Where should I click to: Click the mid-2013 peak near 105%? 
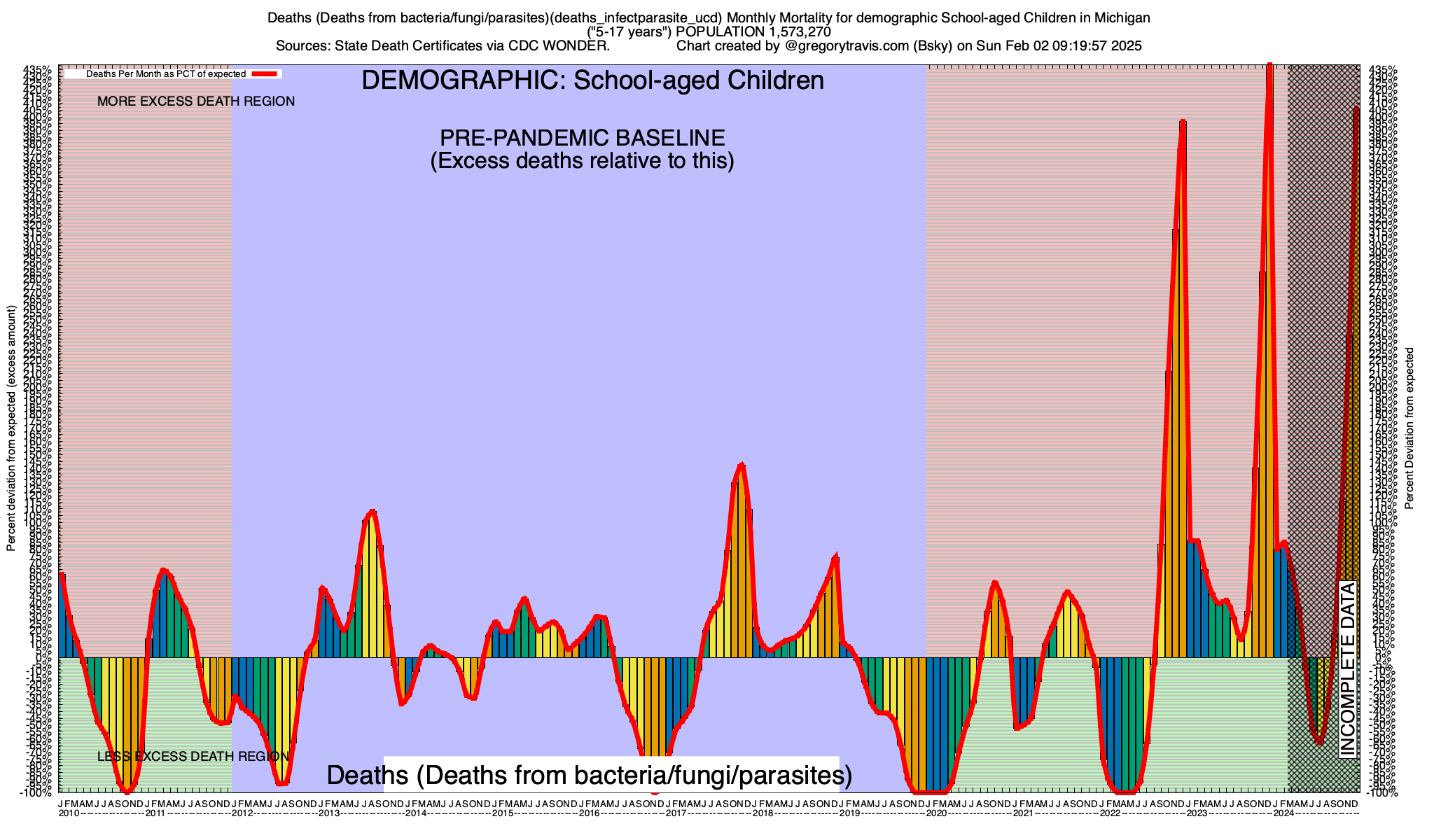click(x=373, y=512)
